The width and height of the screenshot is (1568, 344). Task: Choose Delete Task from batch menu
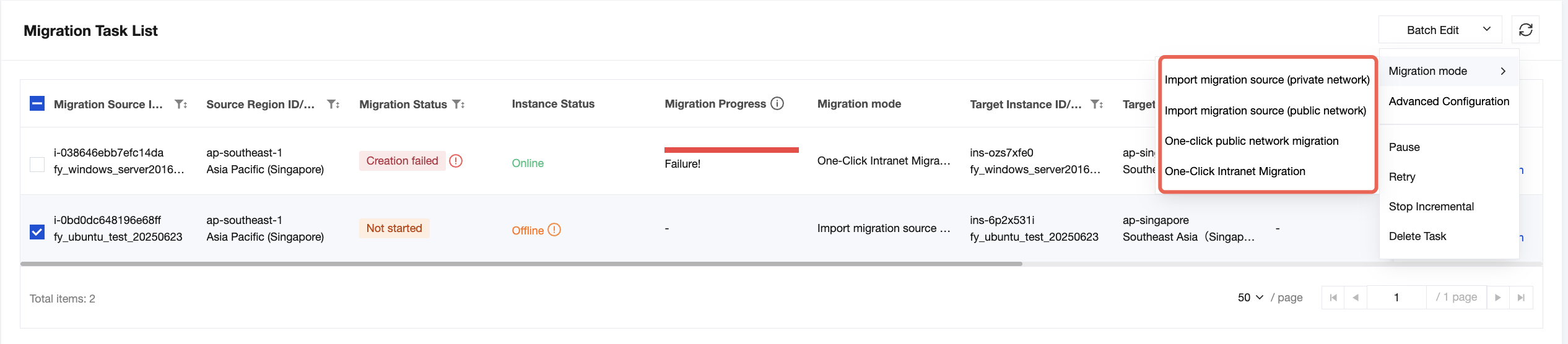click(x=1417, y=236)
